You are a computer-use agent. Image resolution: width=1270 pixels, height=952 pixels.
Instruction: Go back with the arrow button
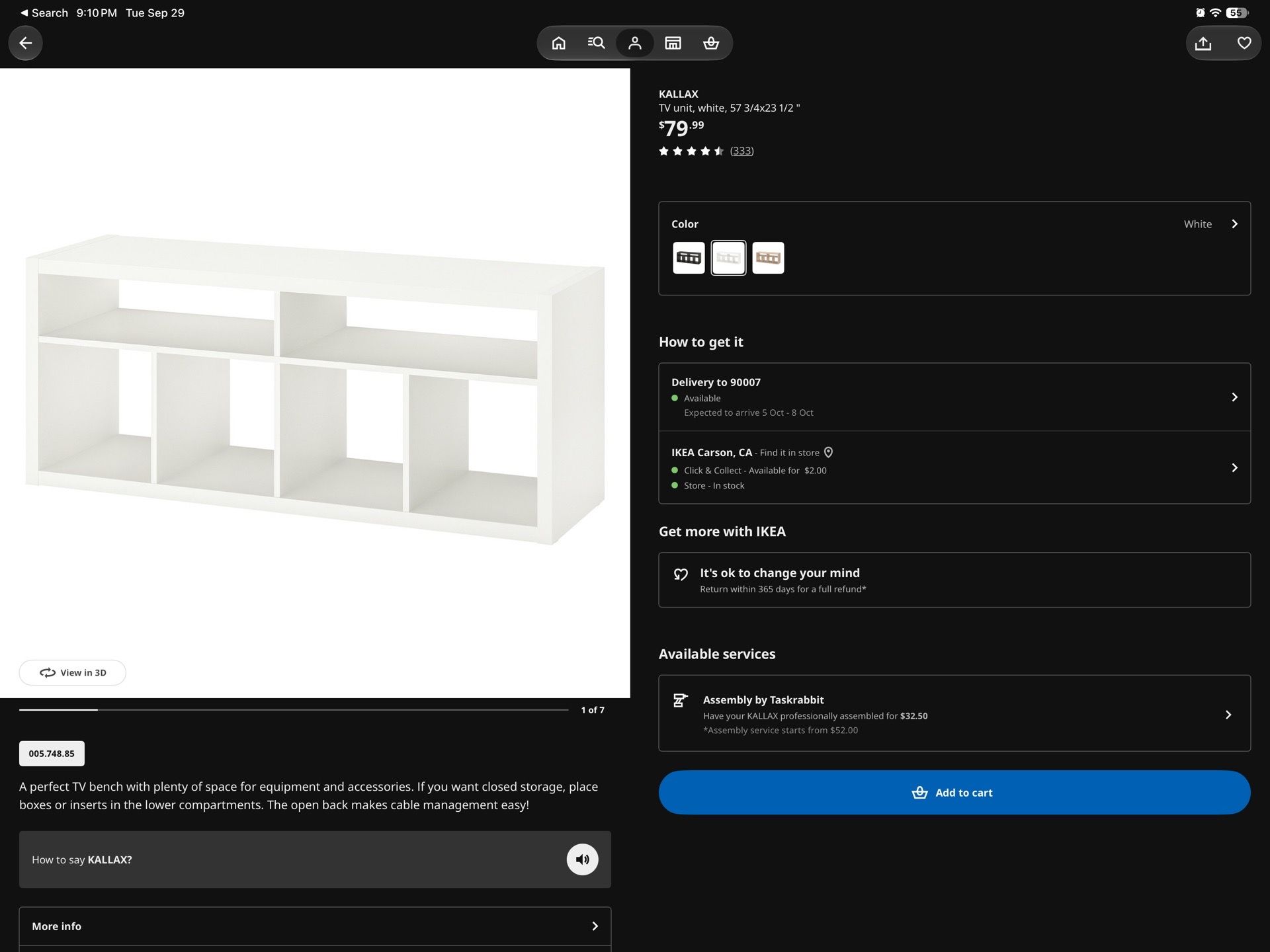point(25,43)
